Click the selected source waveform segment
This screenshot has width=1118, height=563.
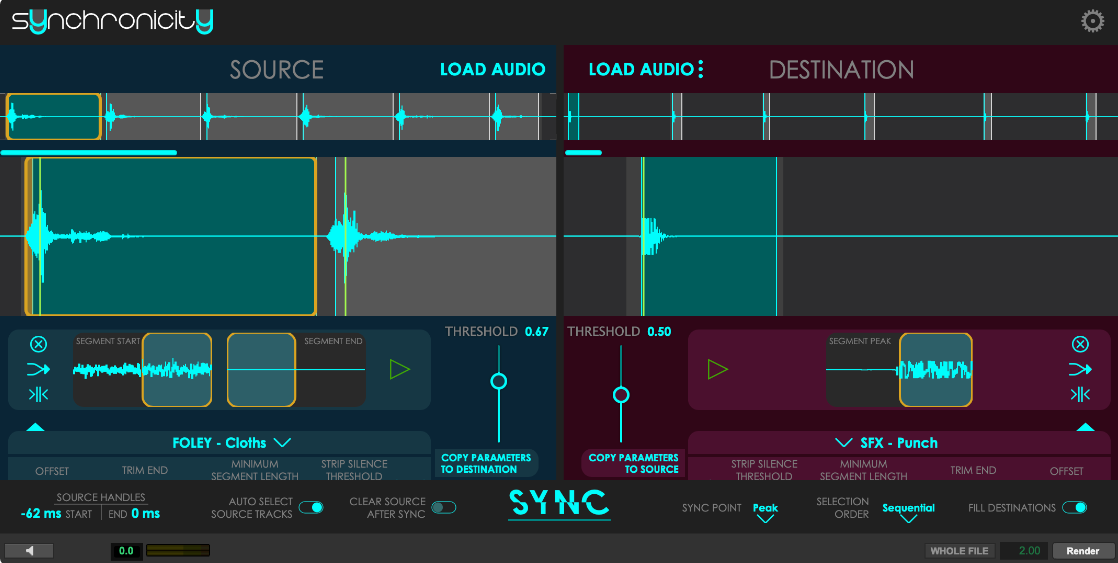171,236
